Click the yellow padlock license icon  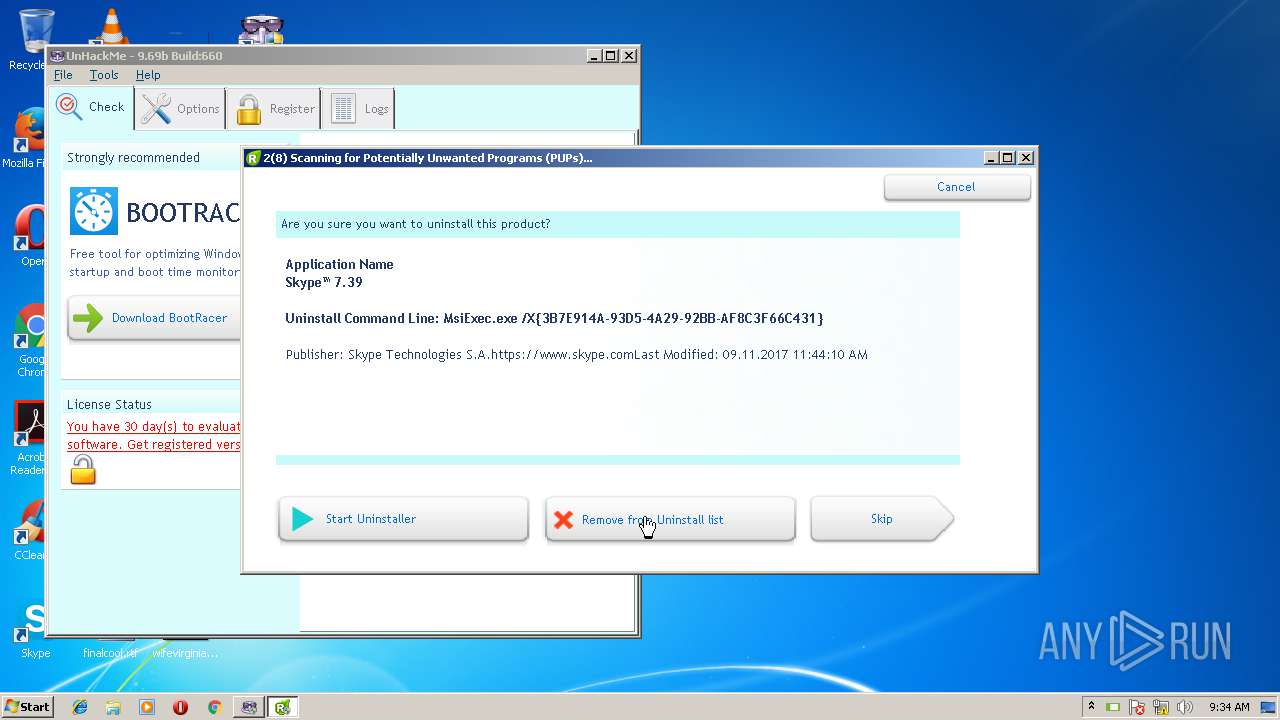83,469
